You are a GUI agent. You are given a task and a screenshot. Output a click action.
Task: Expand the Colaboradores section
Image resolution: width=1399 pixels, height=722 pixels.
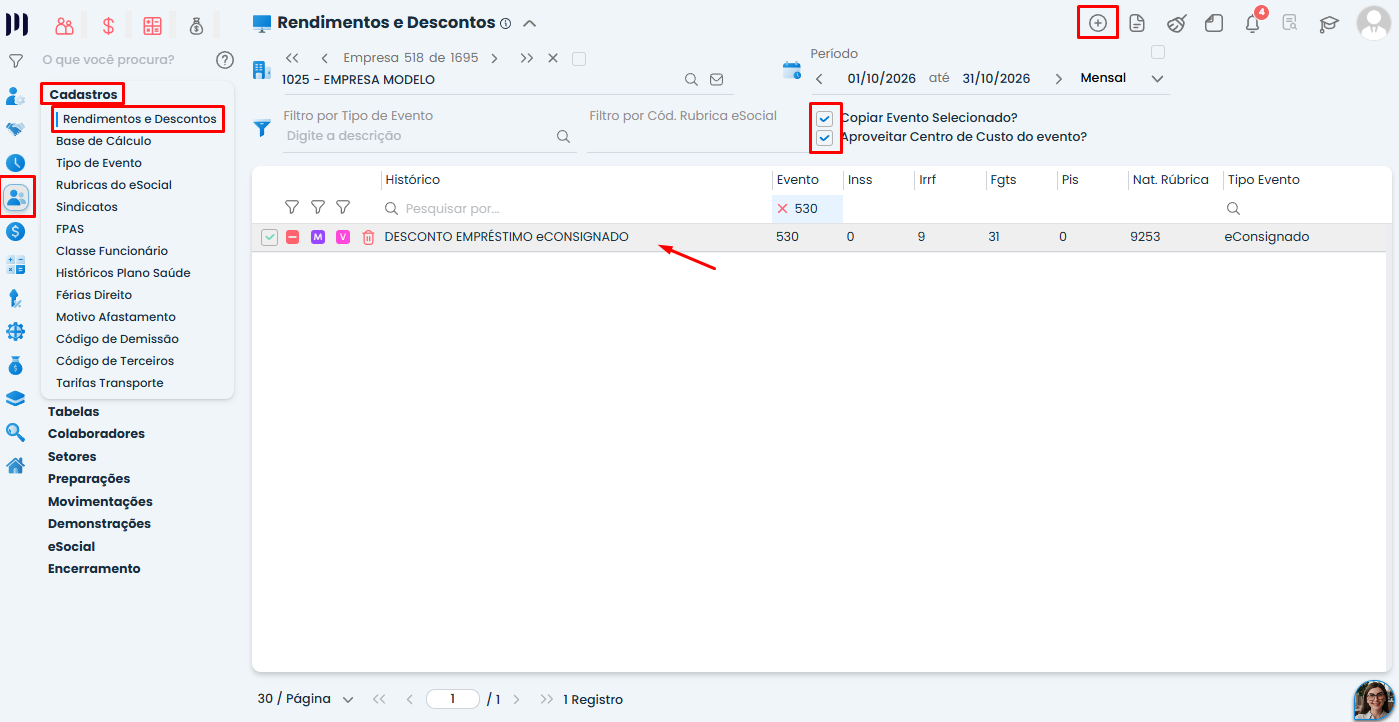point(96,434)
